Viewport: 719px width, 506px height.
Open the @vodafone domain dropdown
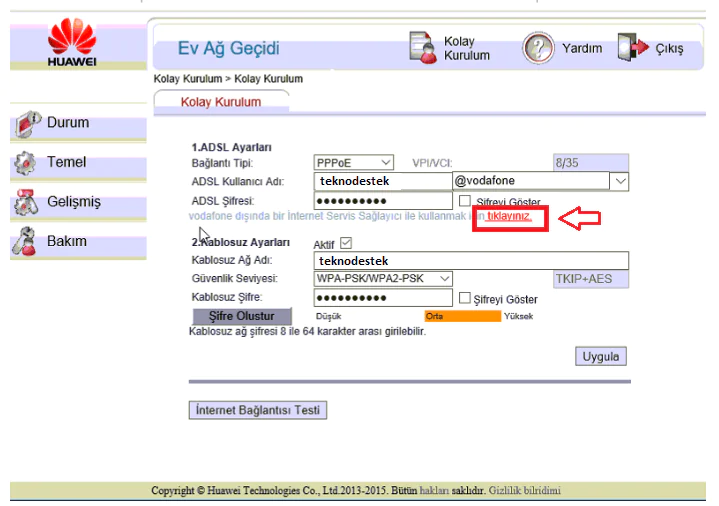pos(620,181)
